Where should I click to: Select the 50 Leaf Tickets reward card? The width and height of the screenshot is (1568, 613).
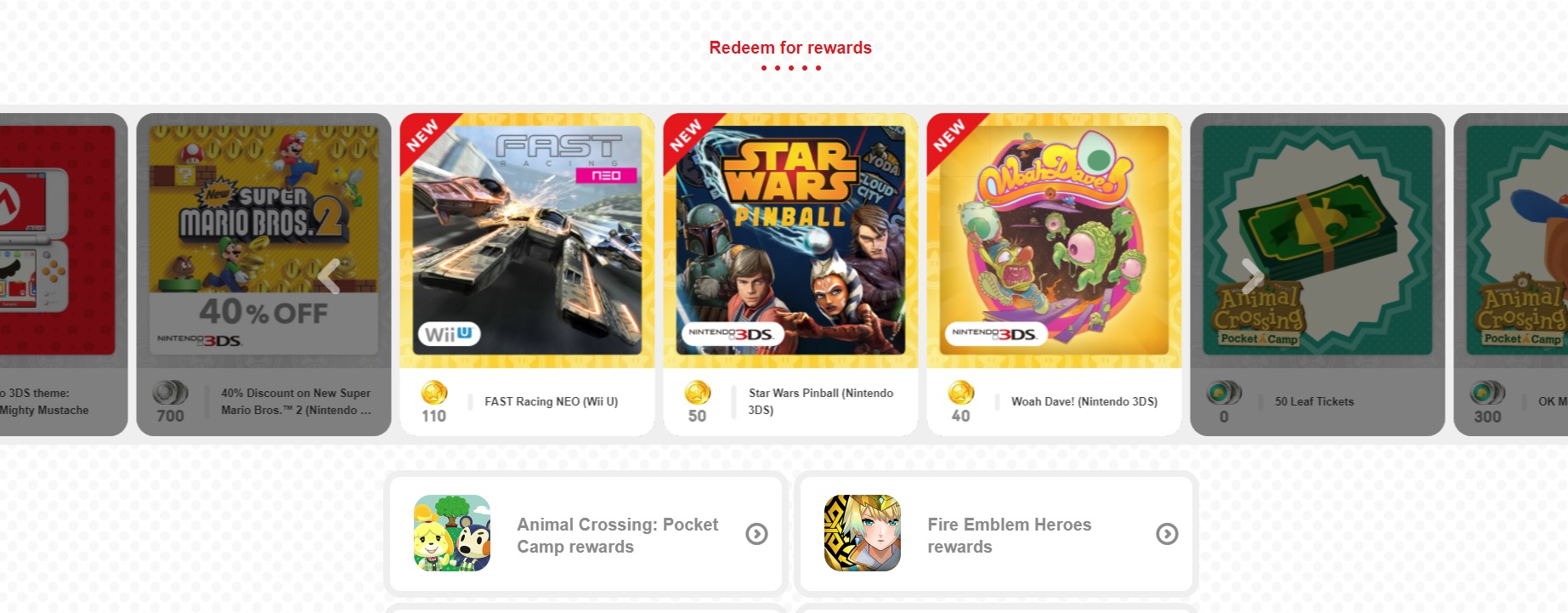pos(1317,275)
